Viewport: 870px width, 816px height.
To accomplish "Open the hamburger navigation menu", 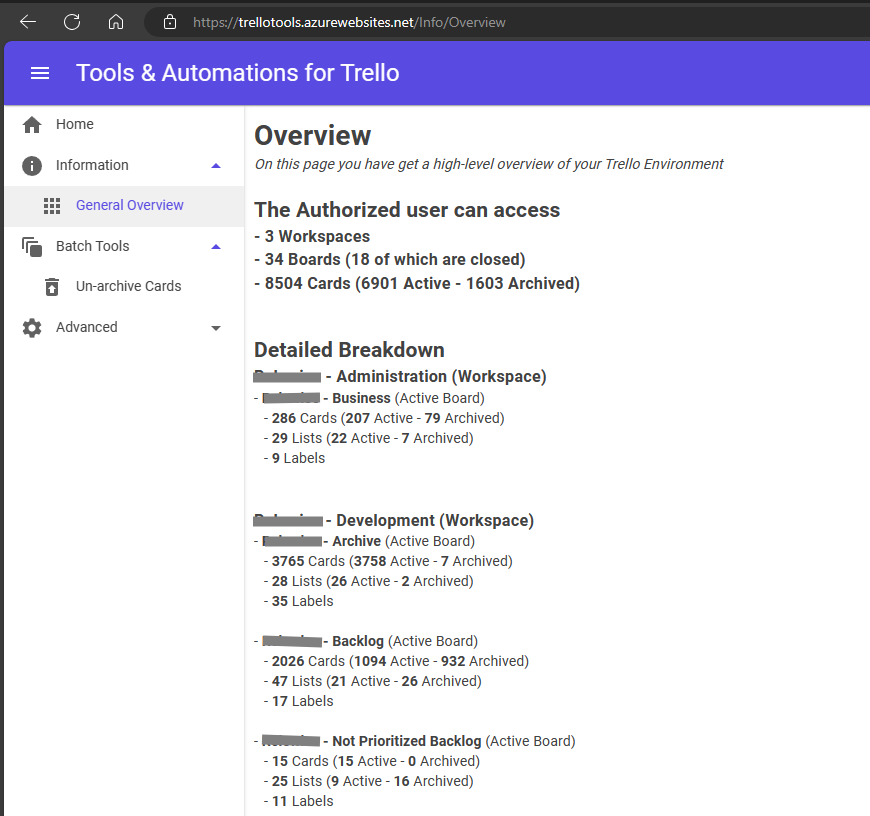I will (40, 73).
